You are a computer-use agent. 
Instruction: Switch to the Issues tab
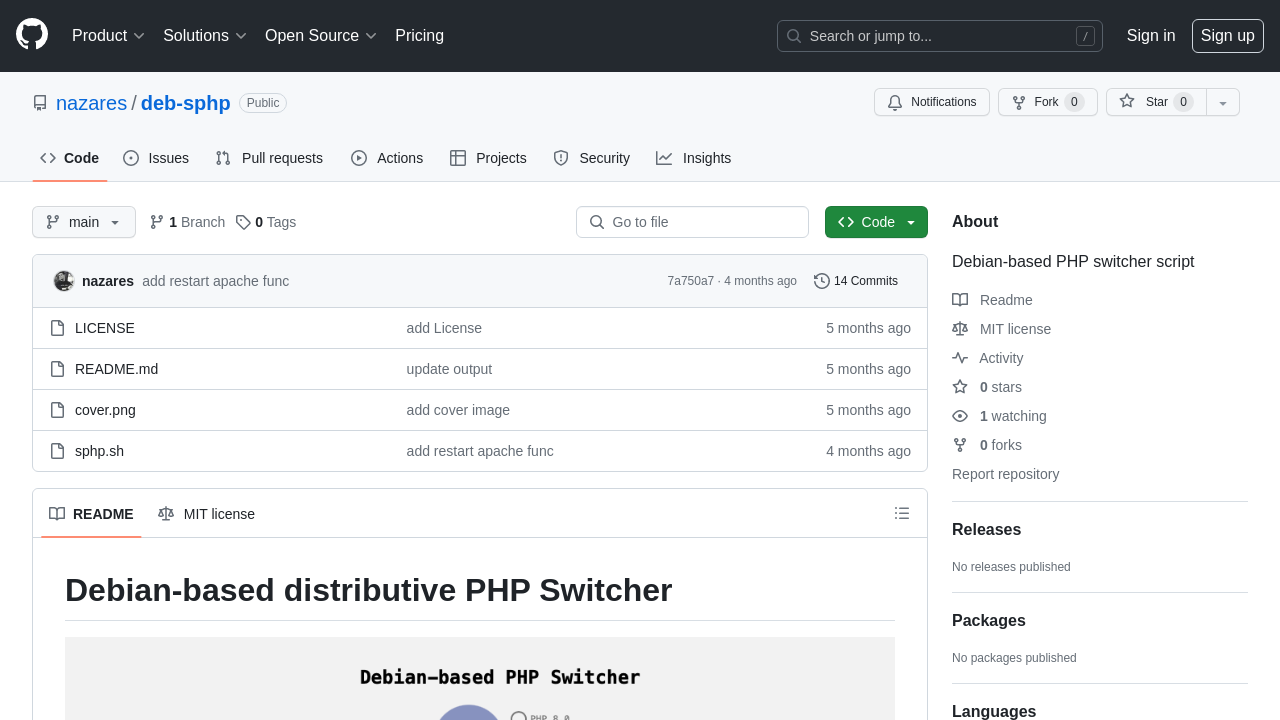pos(156,158)
